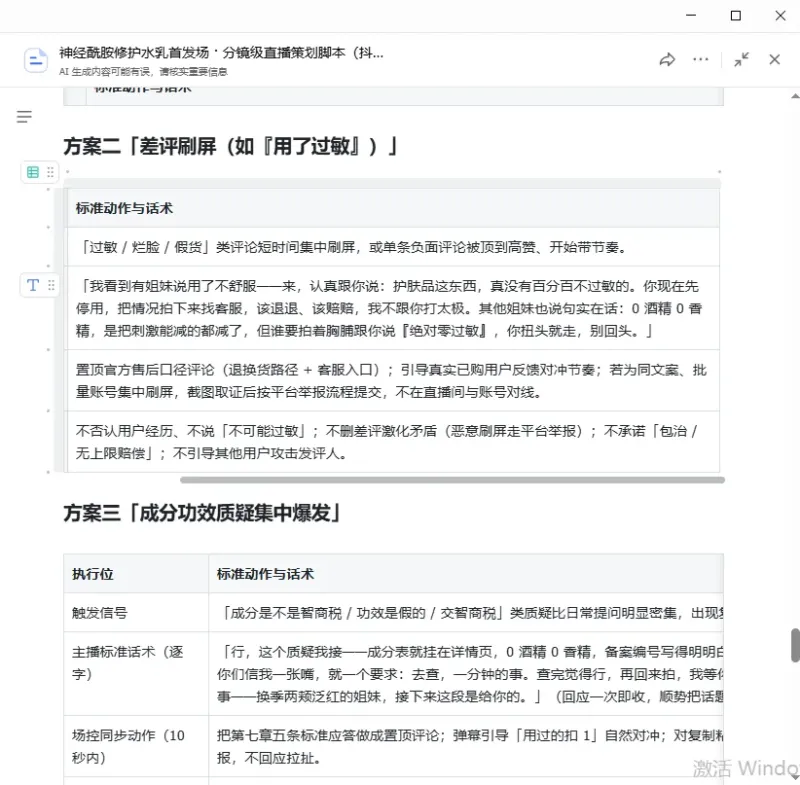The height and width of the screenshot is (785, 800).
Task: Click the cell starting 「行，这个质疑我接
Action: (x=466, y=674)
